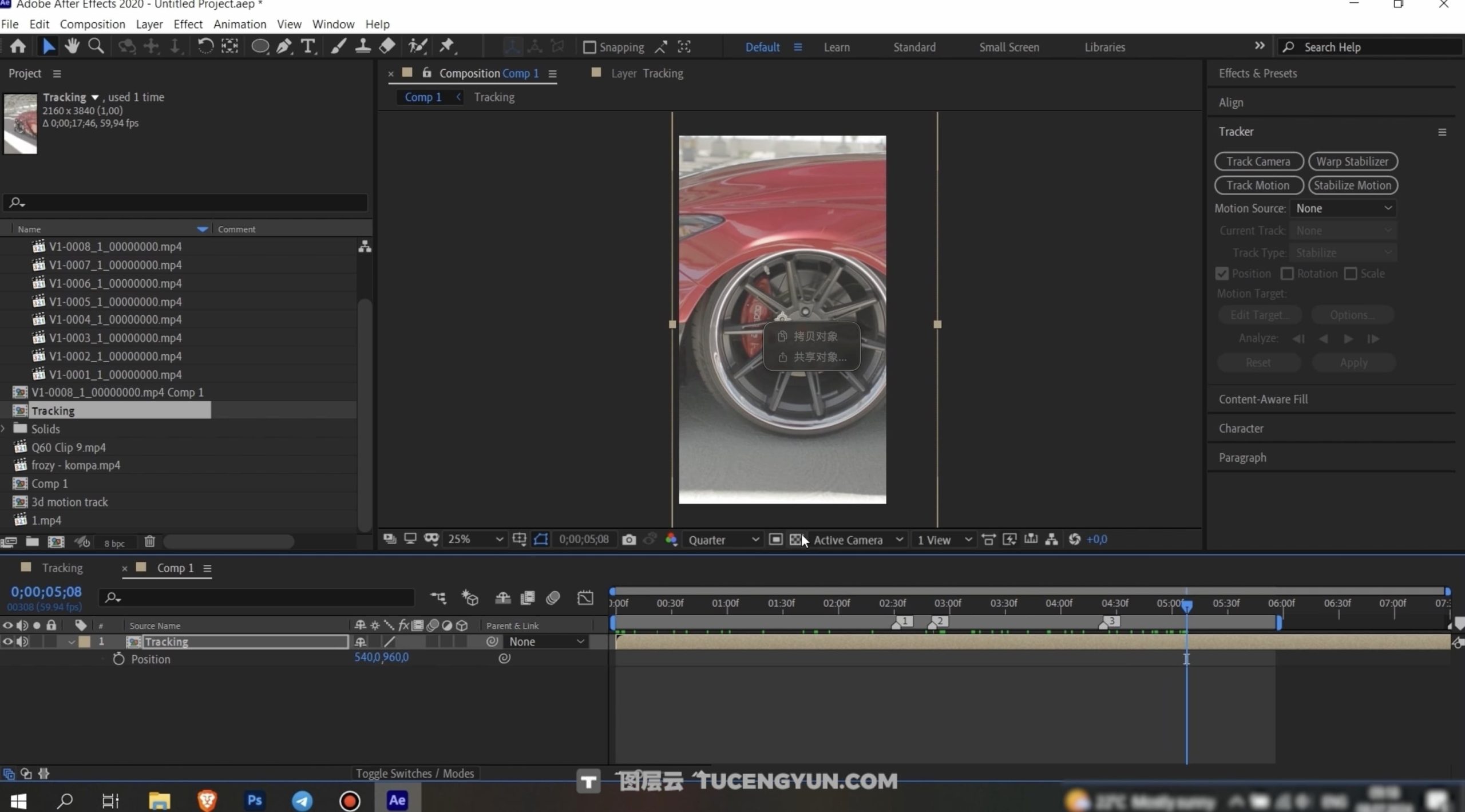The width and height of the screenshot is (1465, 812).
Task: Pick the Hand tool
Action: tap(72, 46)
